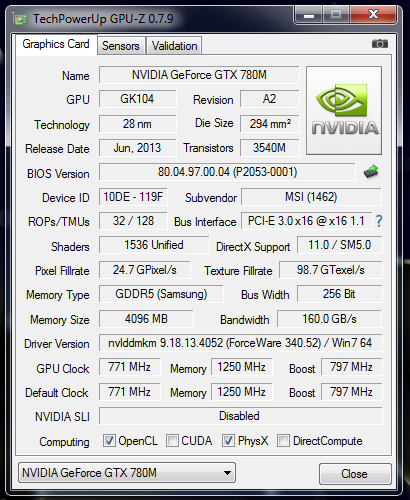The height and width of the screenshot is (500, 410).
Task: Click the DirectX Support label
Action: pos(253,247)
